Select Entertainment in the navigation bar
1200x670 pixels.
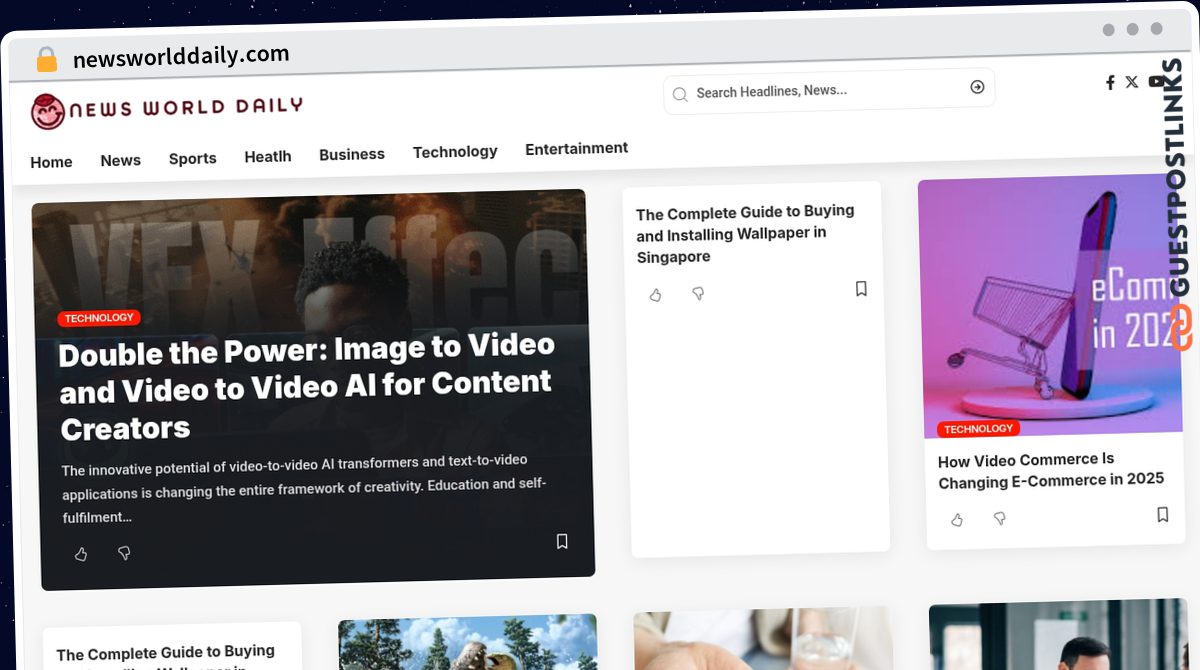pos(577,148)
